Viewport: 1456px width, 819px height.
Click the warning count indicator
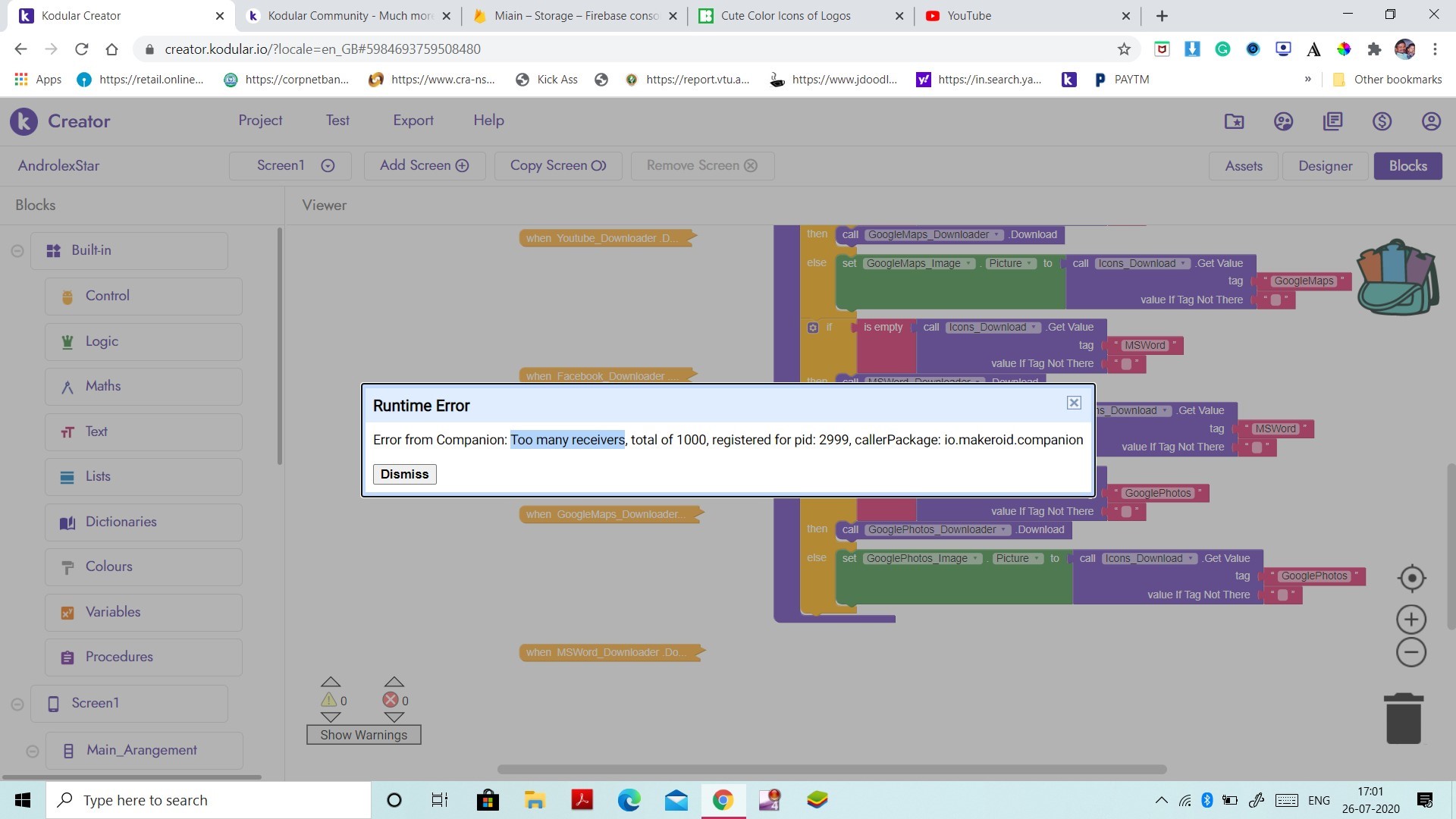tap(334, 700)
